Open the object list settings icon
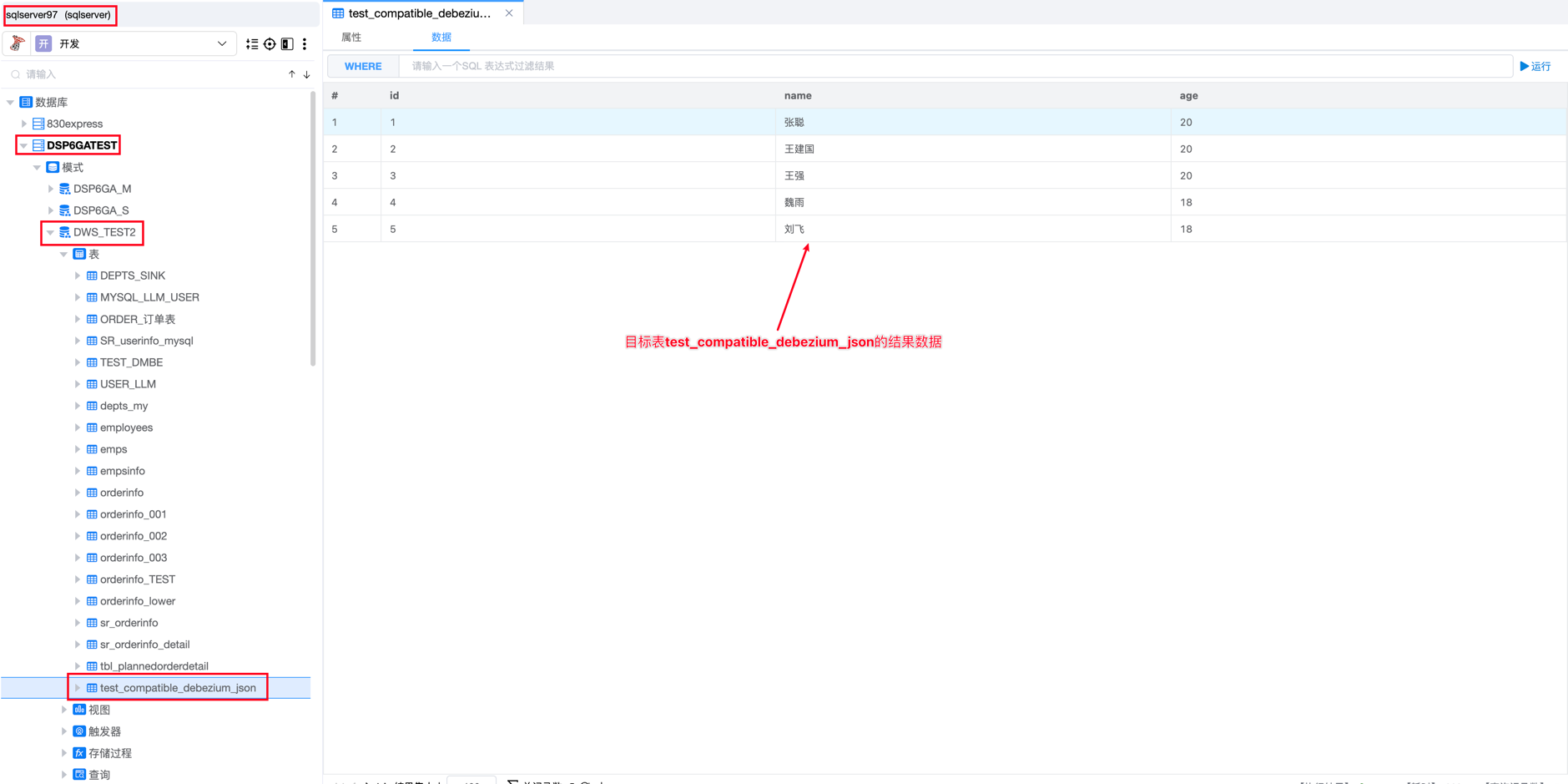The height and width of the screenshot is (784, 1568). tap(253, 43)
